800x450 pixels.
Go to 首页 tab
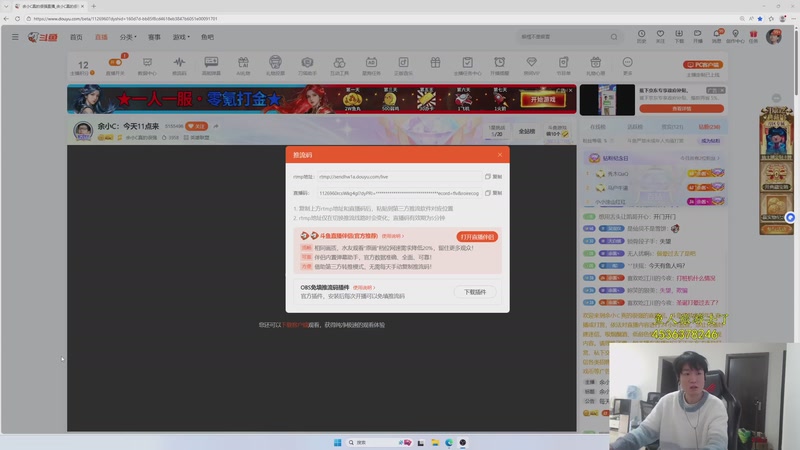pyautogui.click(x=76, y=37)
